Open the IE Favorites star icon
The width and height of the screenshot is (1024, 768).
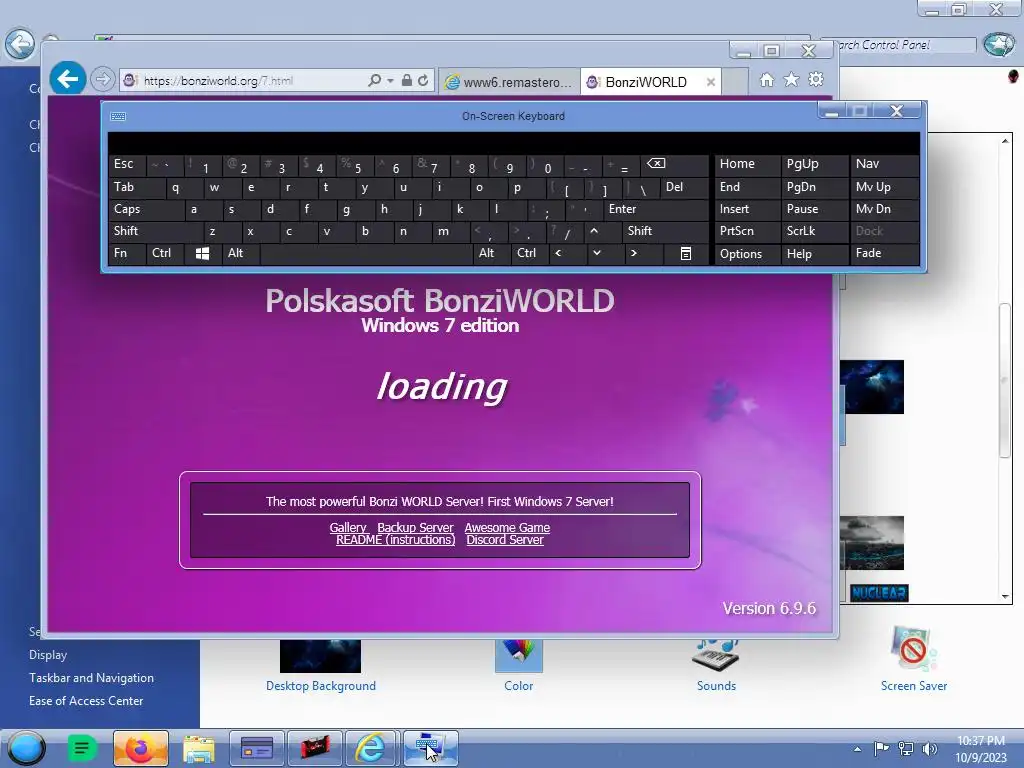[x=791, y=80]
